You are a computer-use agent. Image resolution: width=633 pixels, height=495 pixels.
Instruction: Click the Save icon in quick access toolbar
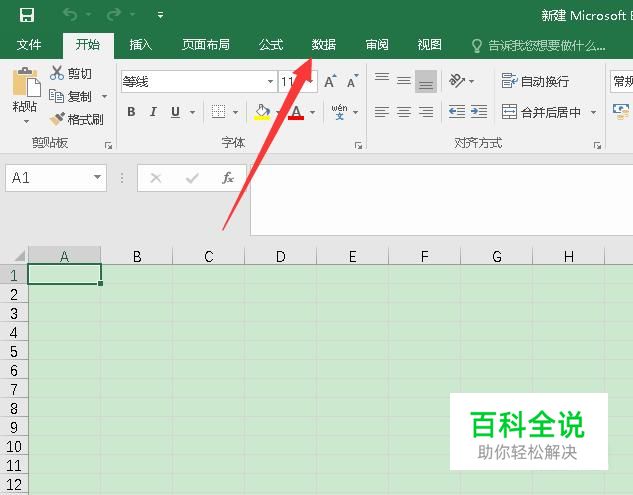(27, 15)
